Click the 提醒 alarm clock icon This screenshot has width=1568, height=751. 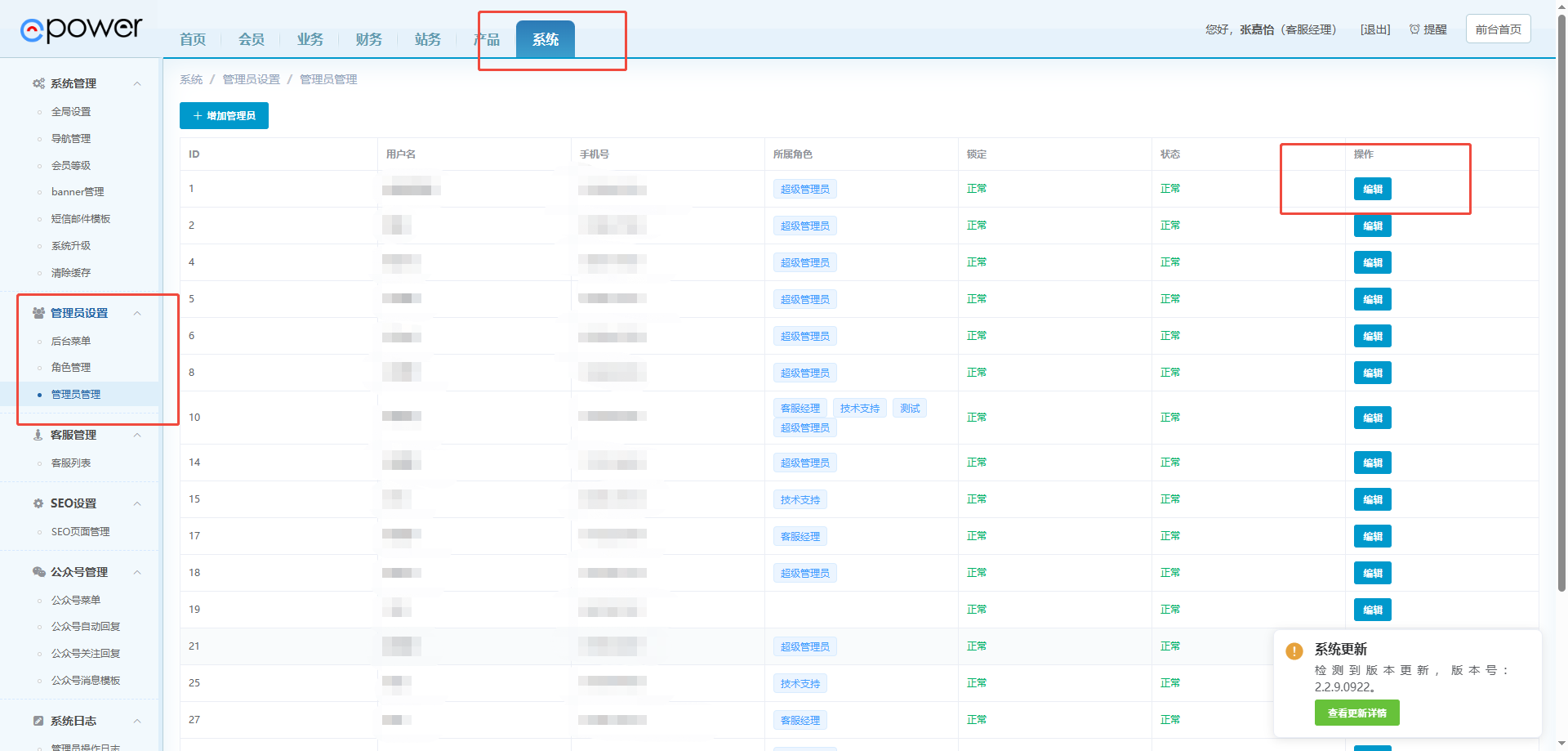coord(1414,29)
